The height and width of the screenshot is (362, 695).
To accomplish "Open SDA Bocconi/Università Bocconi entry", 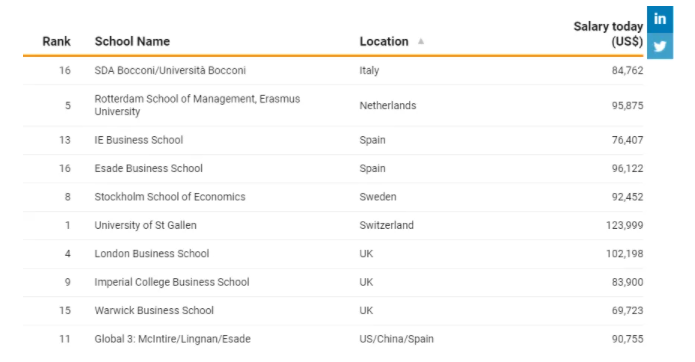I will [170, 70].
